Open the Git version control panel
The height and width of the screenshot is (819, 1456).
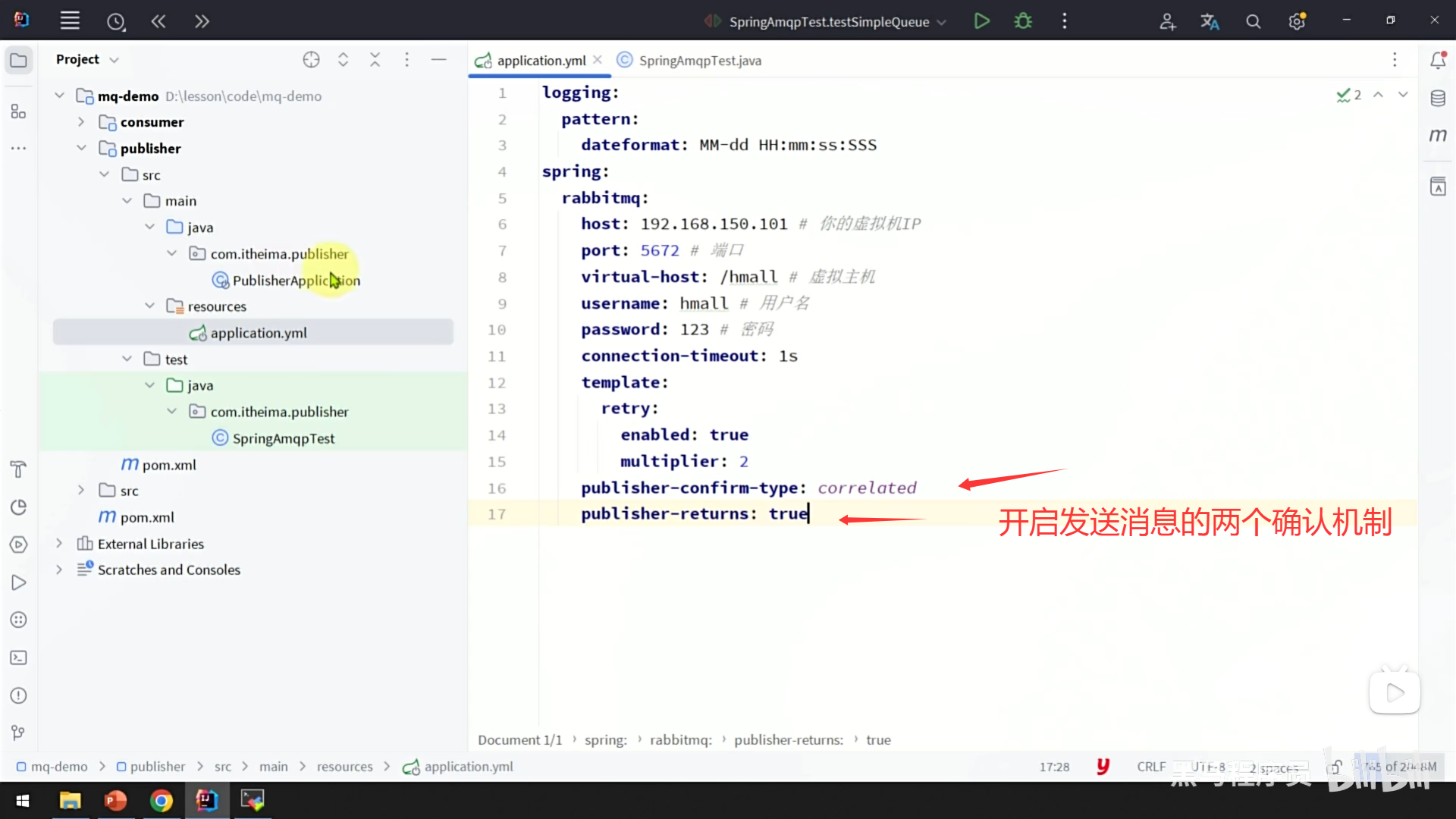19,733
